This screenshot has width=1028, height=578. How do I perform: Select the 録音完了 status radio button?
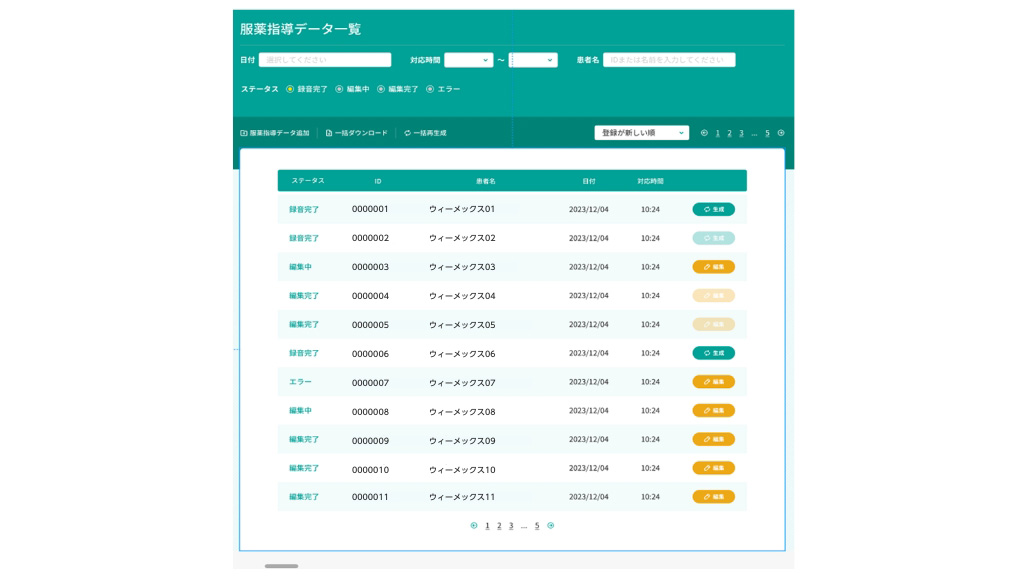[x=290, y=89]
